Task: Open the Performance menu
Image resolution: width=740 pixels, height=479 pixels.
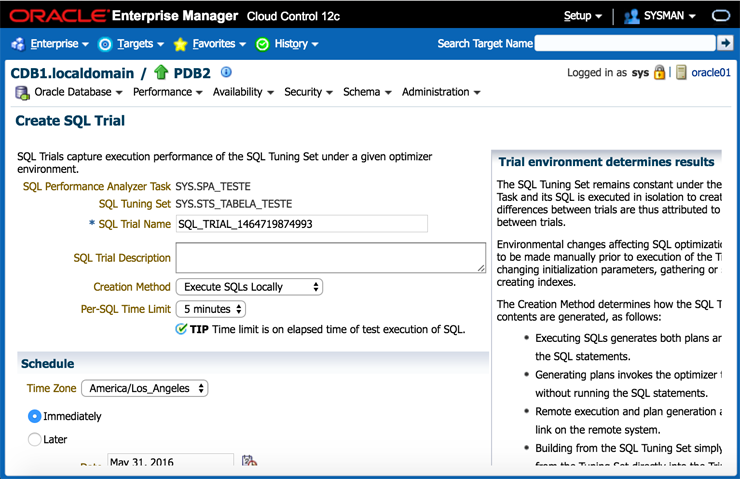Action: [x=167, y=92]
